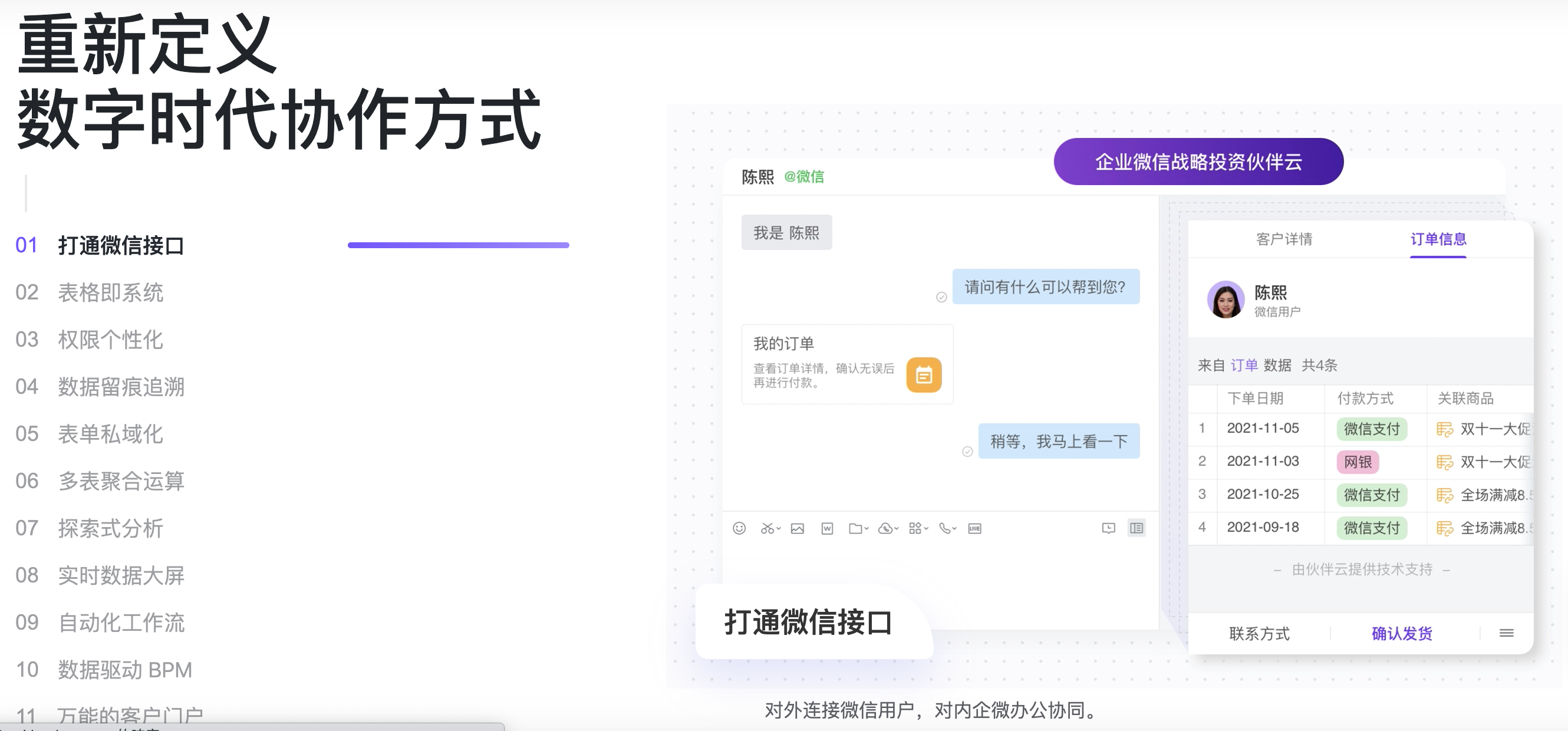Screen dimensions: 1568x731
Task: Select 06 多表聚合运算 in the feature list
Action: point(100,482)
